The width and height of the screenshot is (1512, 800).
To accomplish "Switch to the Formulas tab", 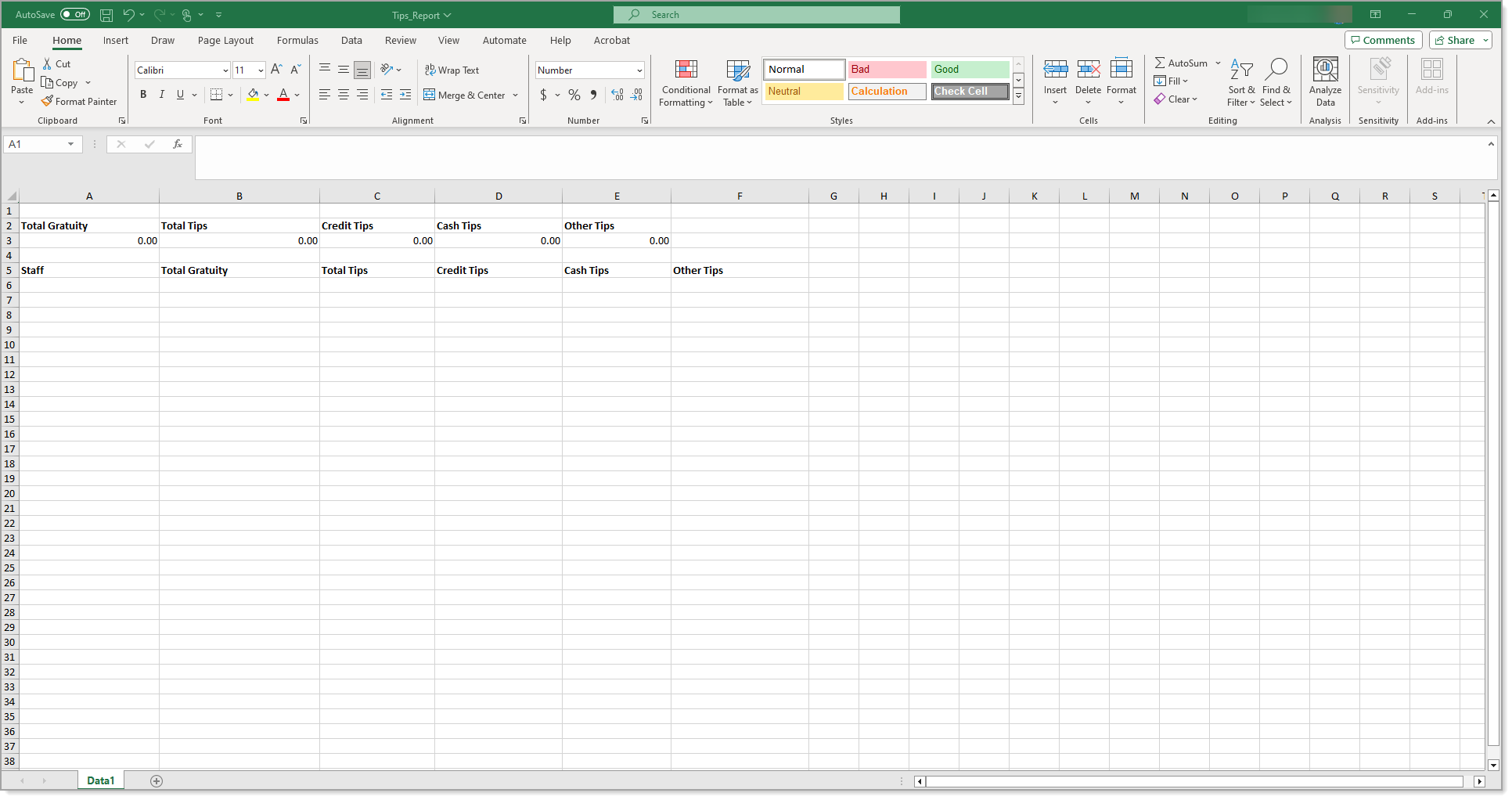I will click(297, 41).
